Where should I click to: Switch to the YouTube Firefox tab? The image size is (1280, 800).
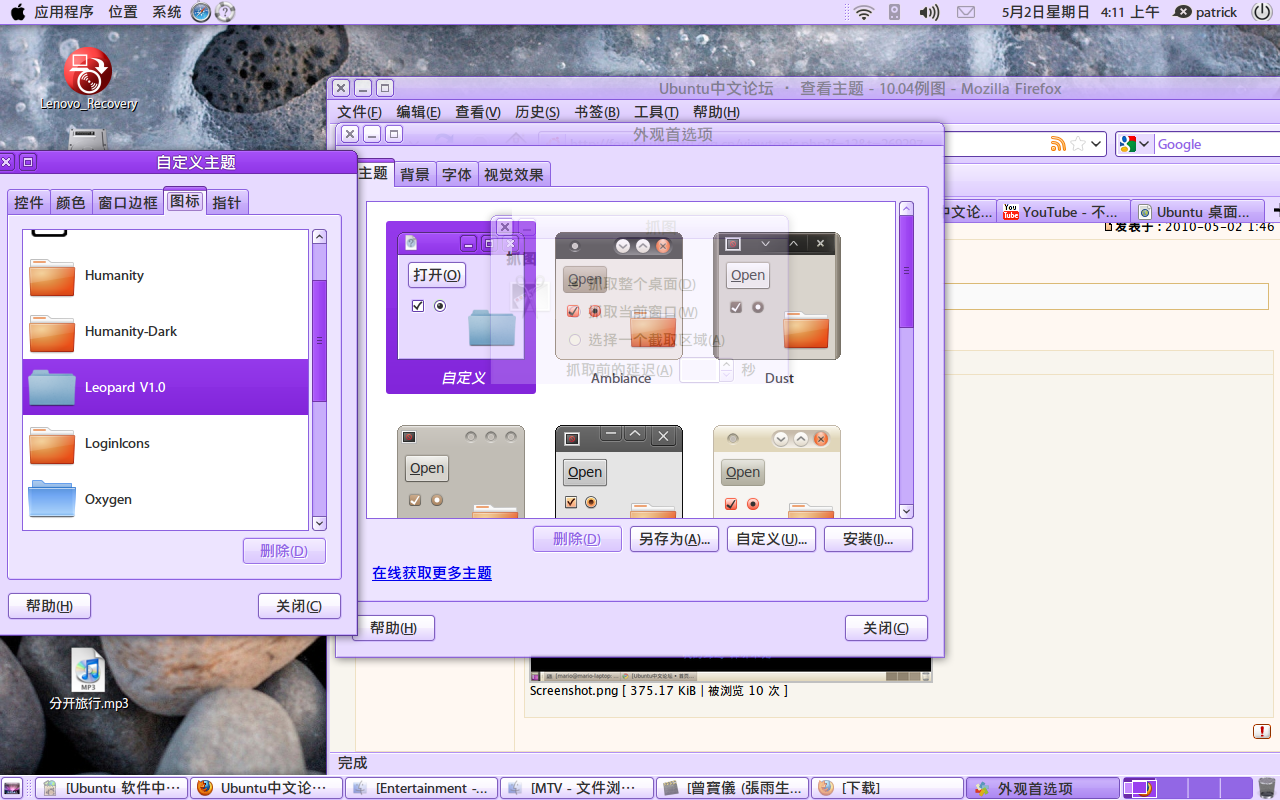[1063, 212]
